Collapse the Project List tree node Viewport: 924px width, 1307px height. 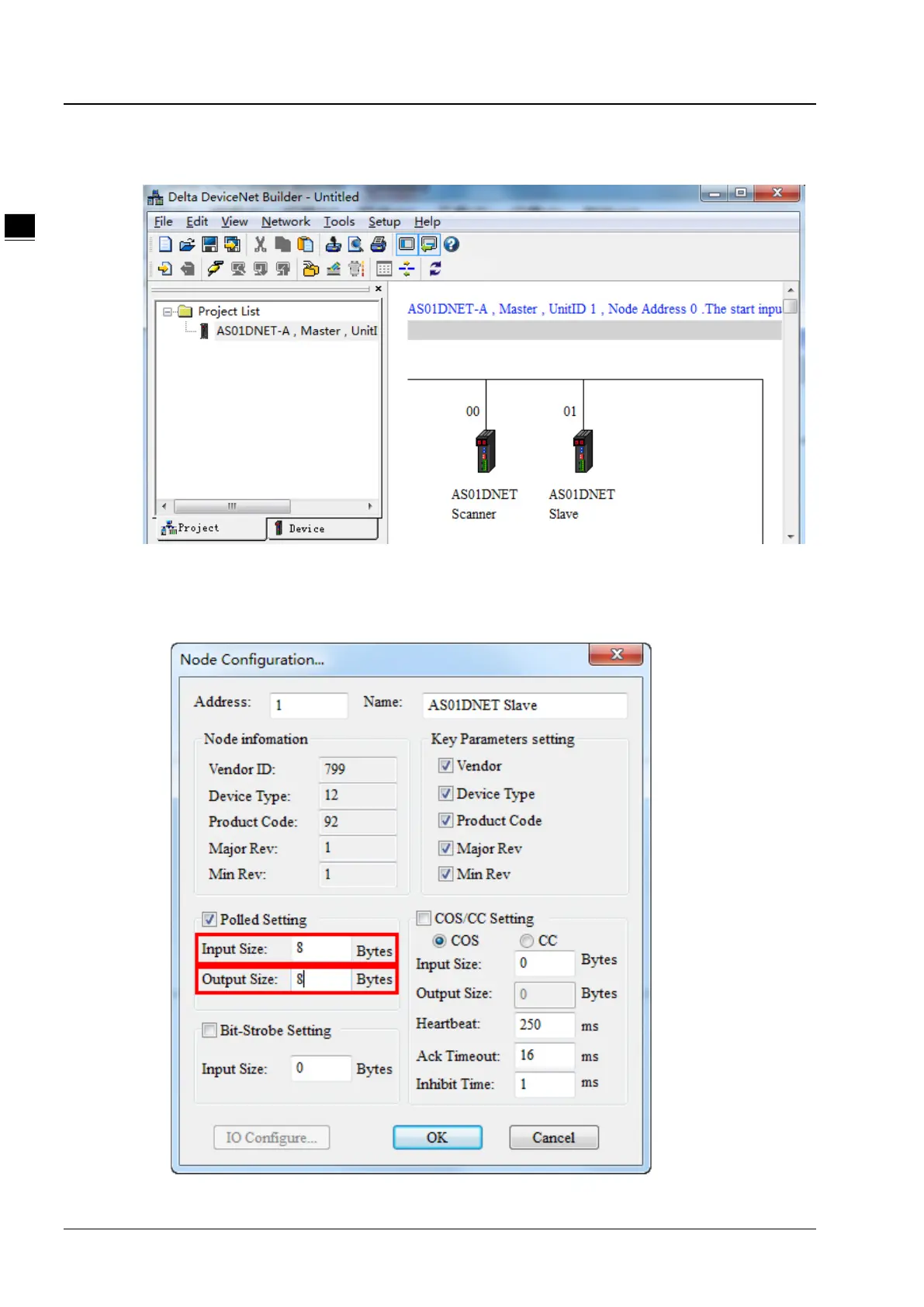pyautogui.click(x=168, y=311)
